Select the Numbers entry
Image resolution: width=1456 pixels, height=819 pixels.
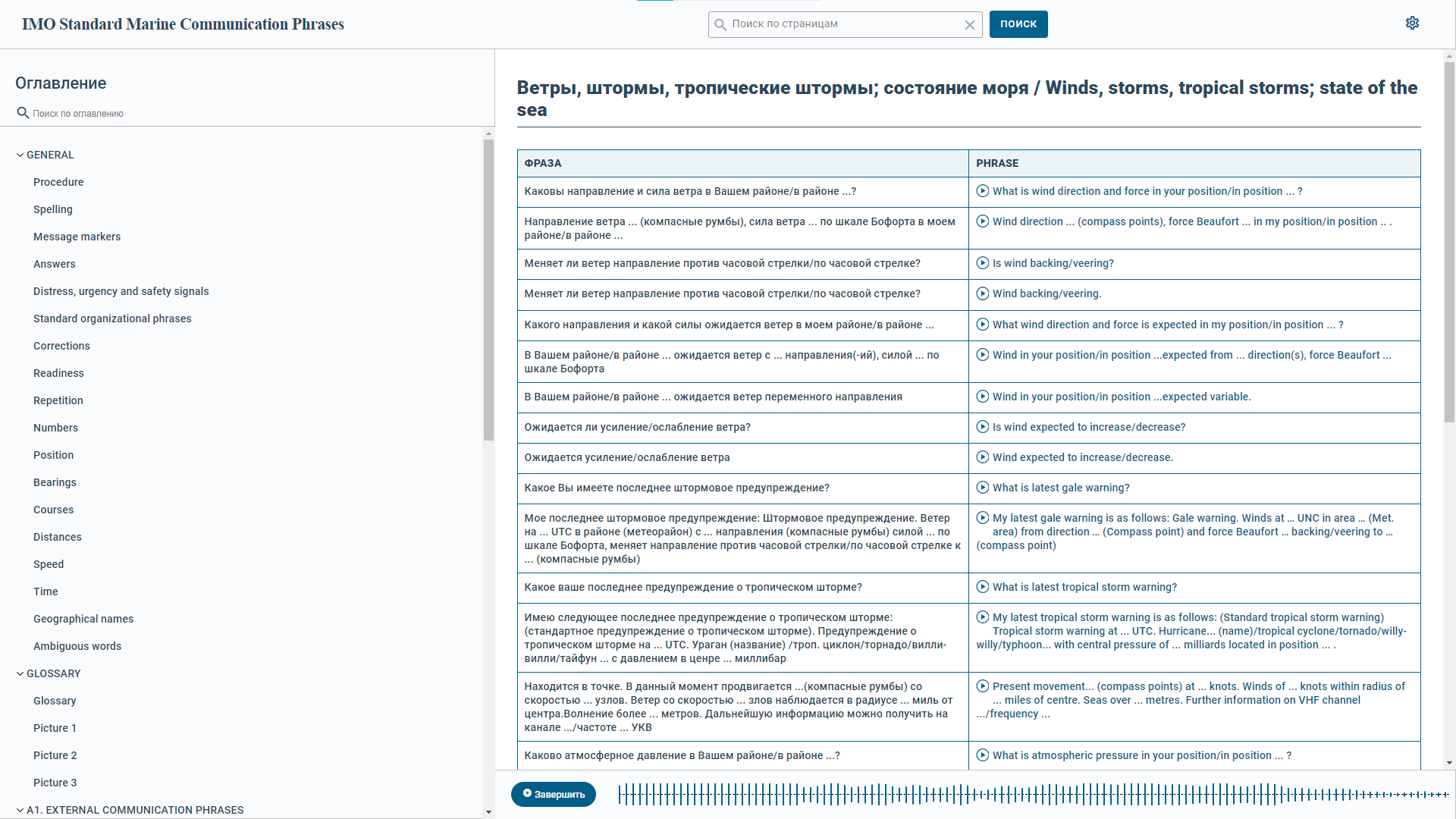coord(55,428)
